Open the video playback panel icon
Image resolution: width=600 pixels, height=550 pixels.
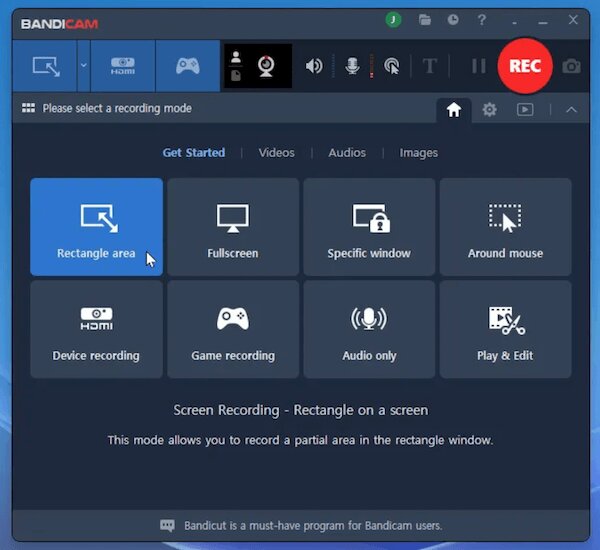[525, 110]
